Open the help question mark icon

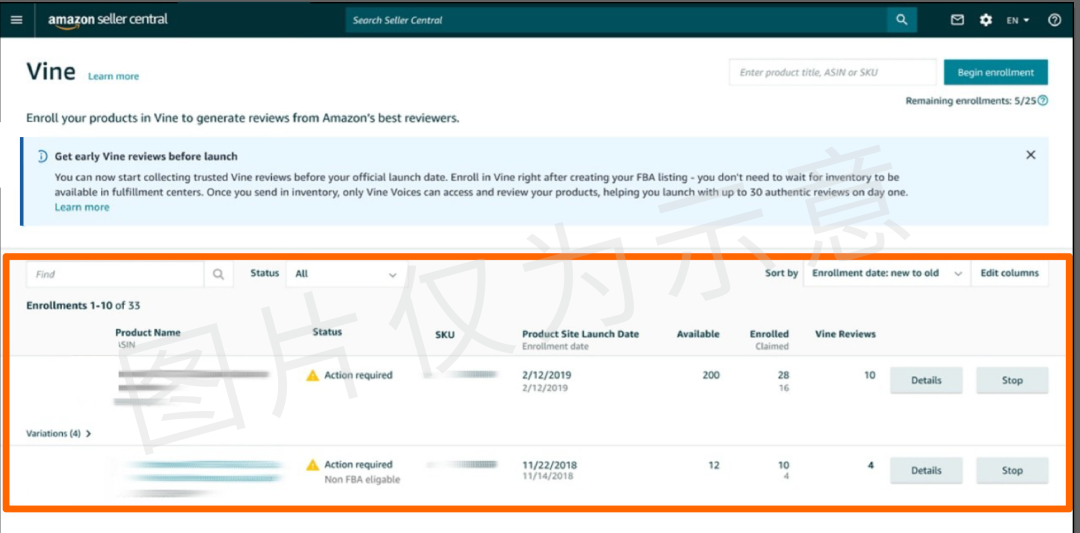point(1054,20)
